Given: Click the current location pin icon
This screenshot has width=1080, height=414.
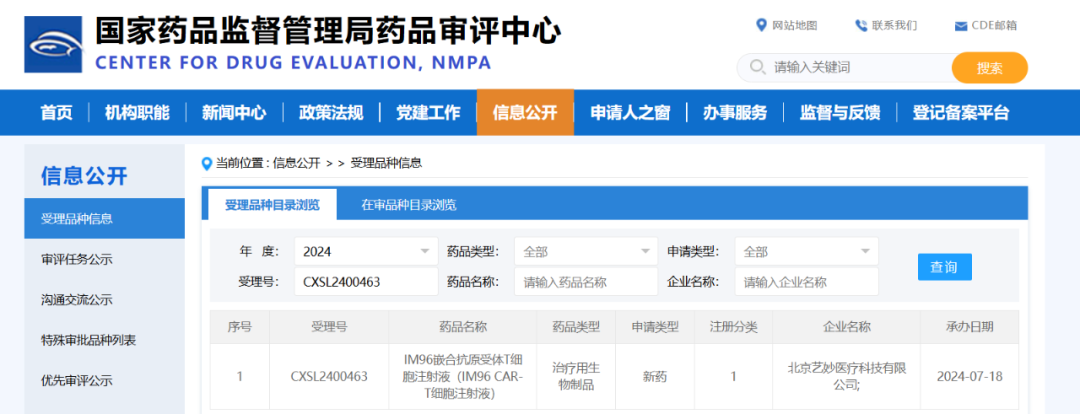Looking at the screenshot, I should pyautogui.click(x=207, y=163).
